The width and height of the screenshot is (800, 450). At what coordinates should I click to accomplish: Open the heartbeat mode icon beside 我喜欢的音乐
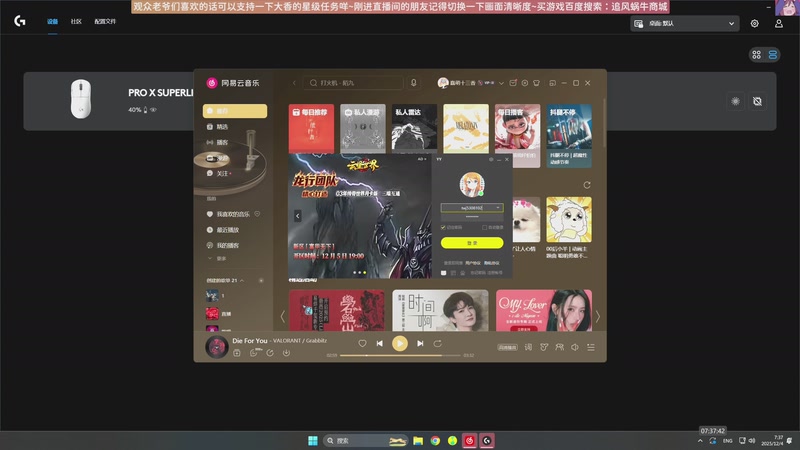(x=257, y=214)
